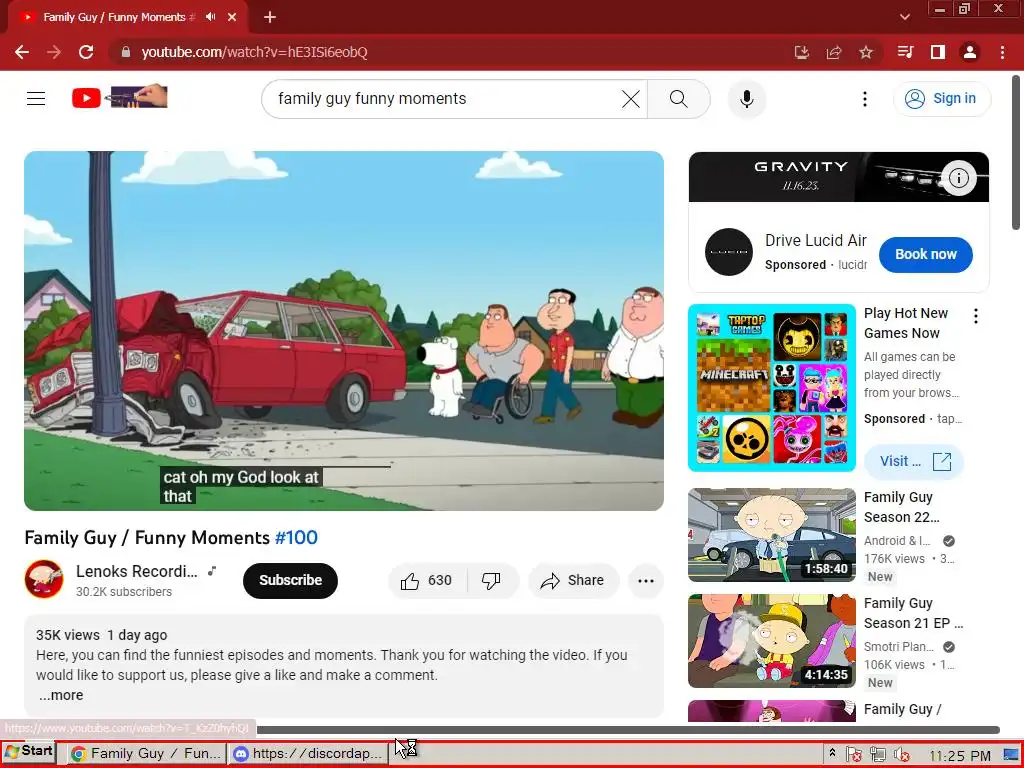The width and height of the screenshot is (1024, 768).
Task: Open Lenoks Recordings channel avatar
Action: 44,579
